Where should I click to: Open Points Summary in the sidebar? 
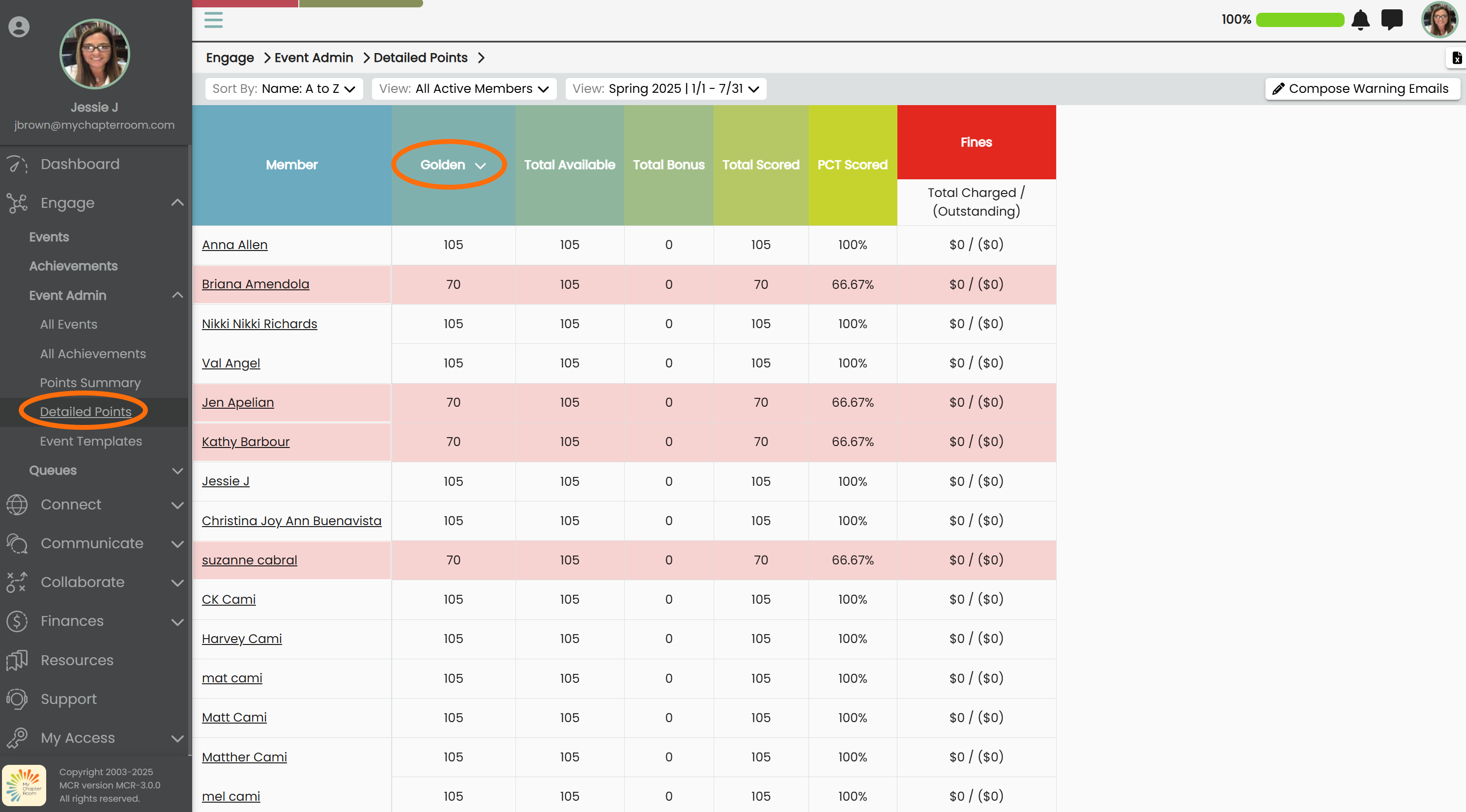point(90,383)
